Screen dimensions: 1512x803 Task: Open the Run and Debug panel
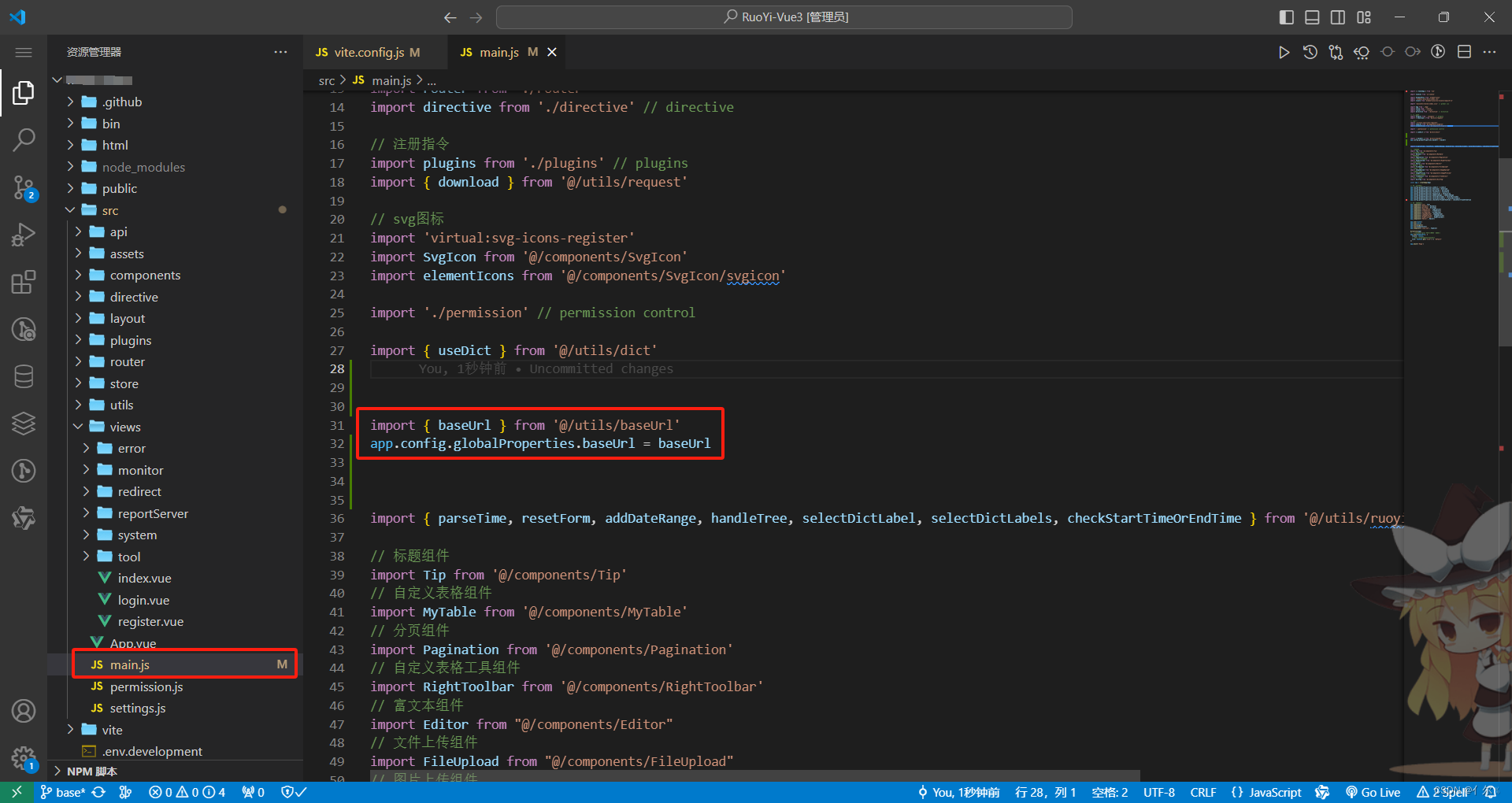pyautogui.click(x=24, y=234)
